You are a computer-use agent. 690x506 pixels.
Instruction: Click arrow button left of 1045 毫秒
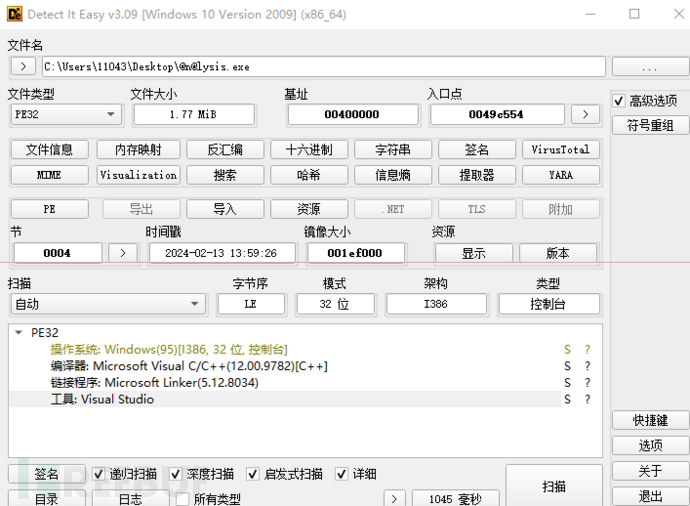click(394, 499)
